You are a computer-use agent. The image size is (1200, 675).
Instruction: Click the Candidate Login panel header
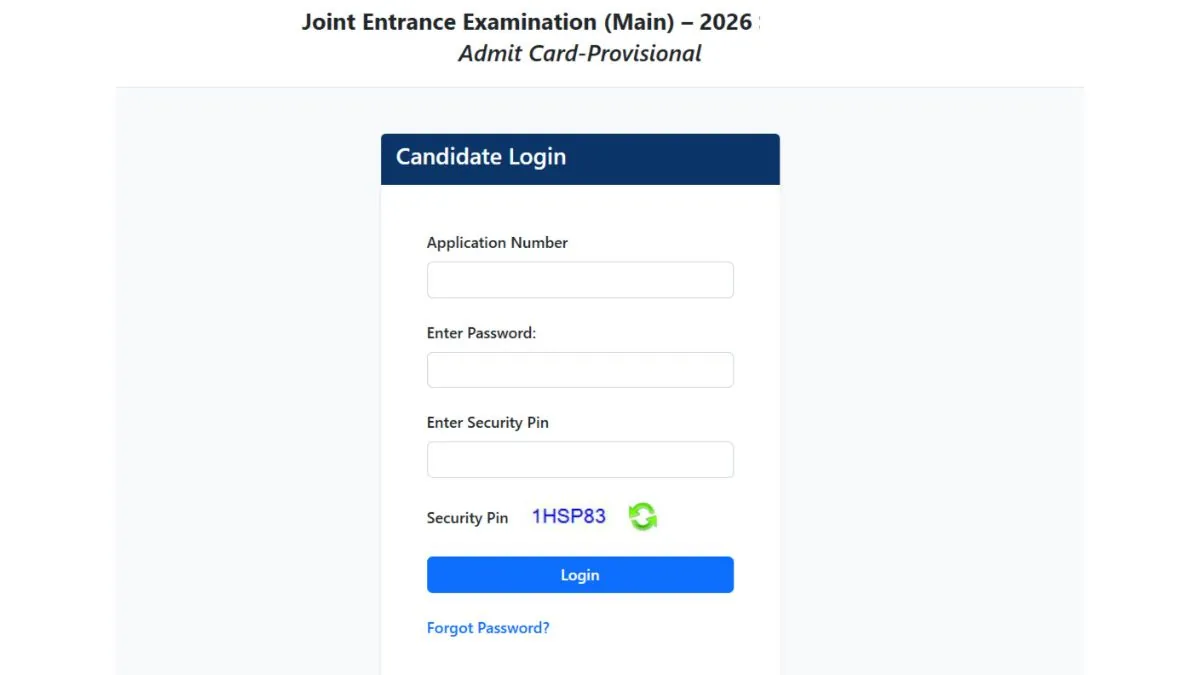[481, 157]
